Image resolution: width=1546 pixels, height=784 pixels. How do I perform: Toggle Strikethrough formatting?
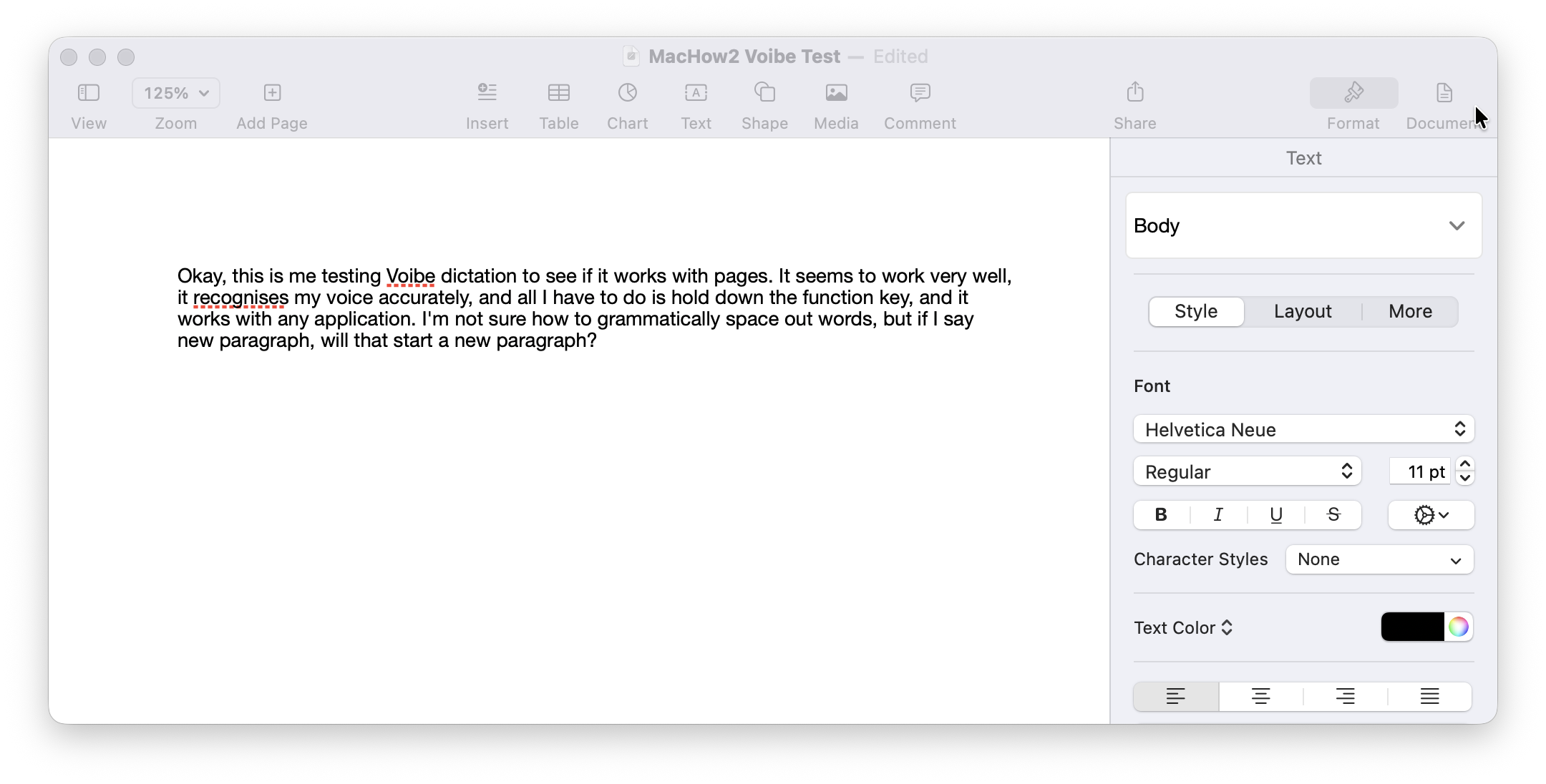click(1333, 514)
